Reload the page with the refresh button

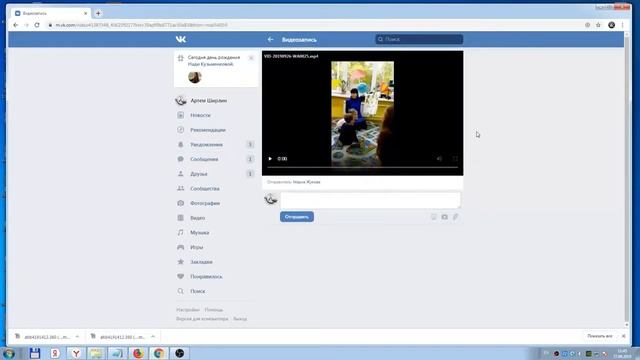click(37, 25)
